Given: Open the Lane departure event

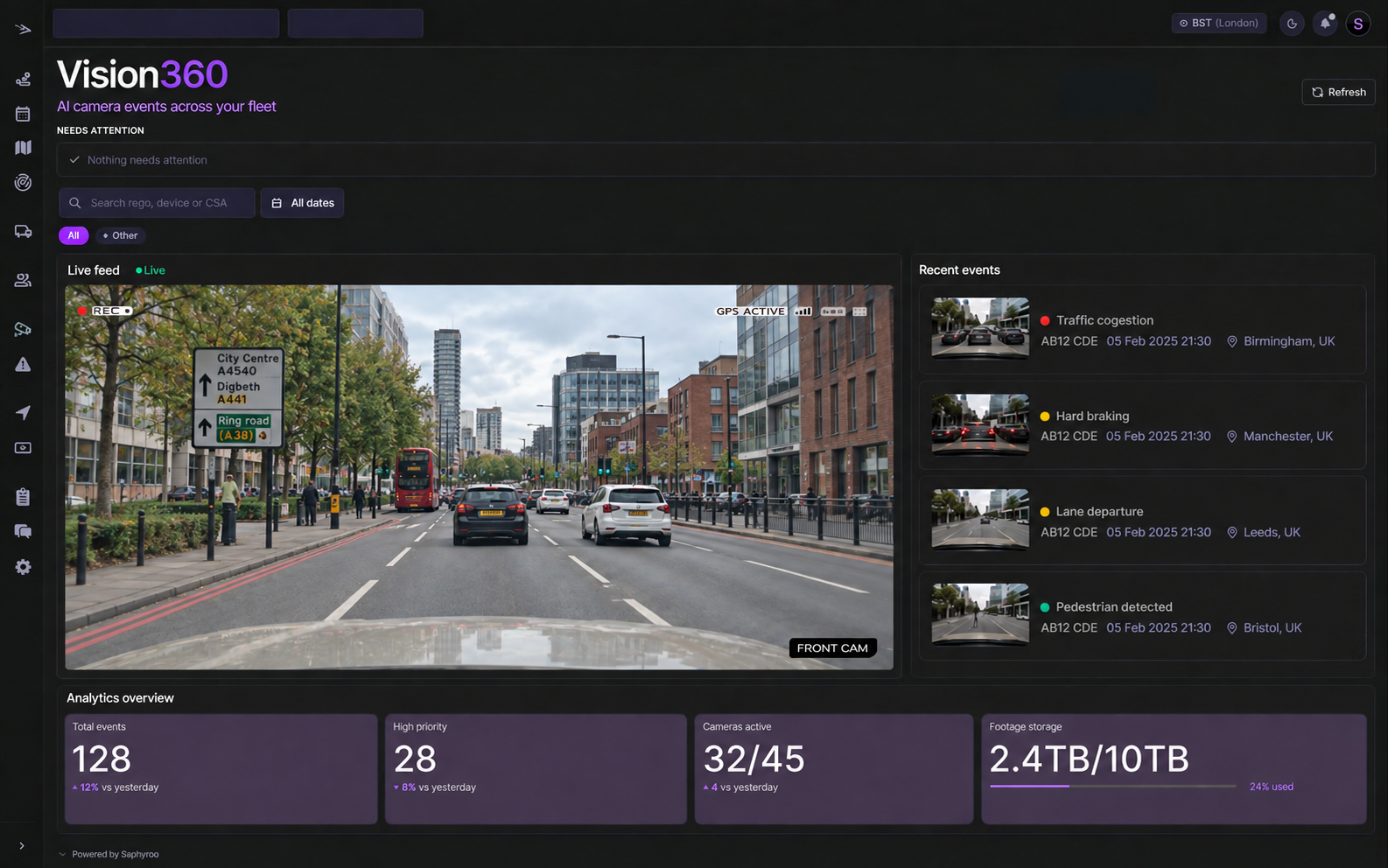Looking at the screenshot, I should 1142,521.
